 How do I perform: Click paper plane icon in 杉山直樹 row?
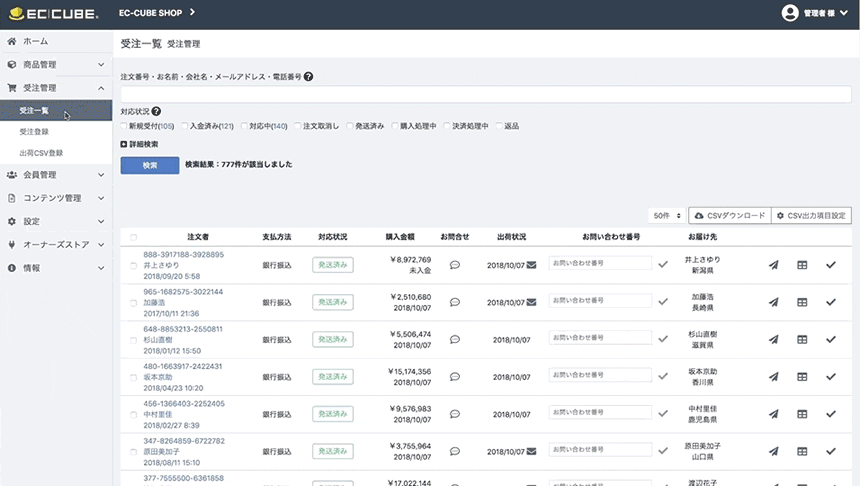(773, 340)
